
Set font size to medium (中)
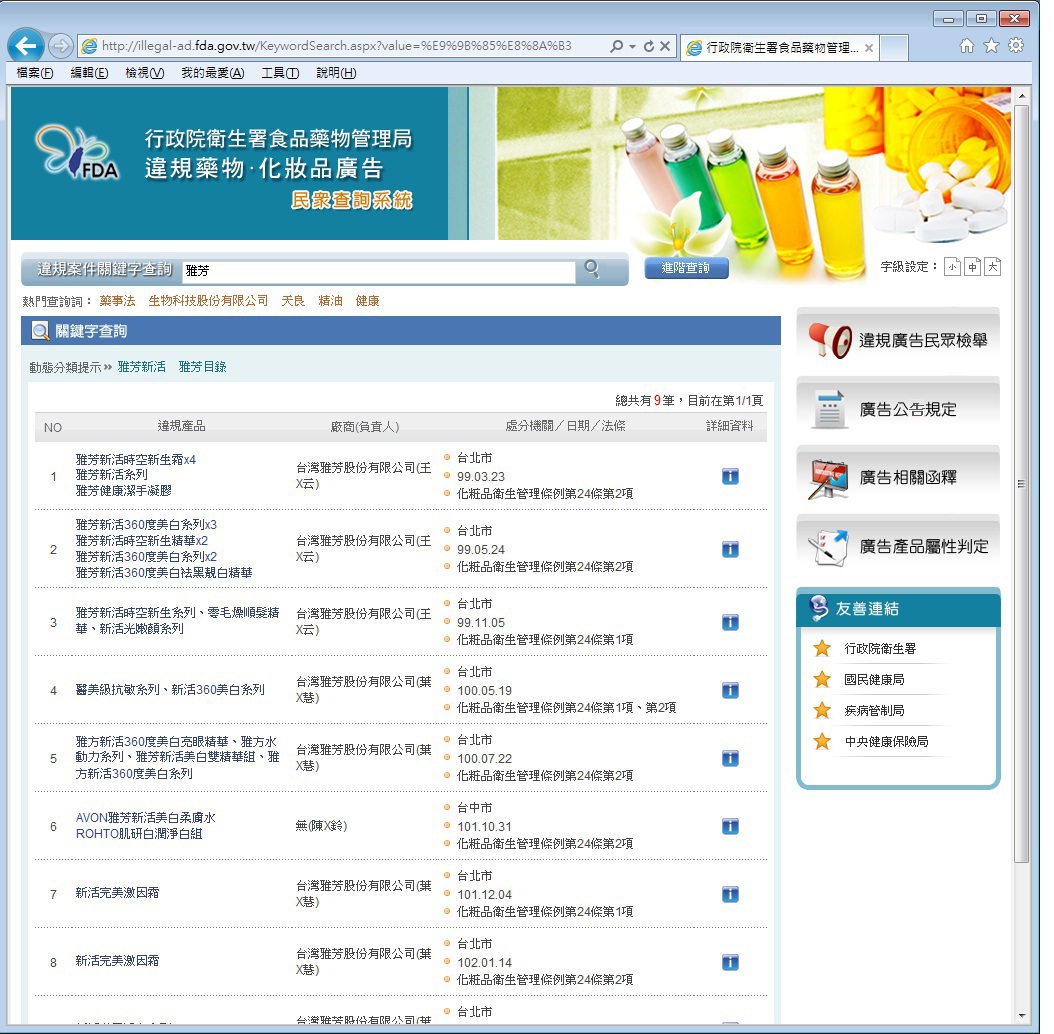[x=973, y=267]
